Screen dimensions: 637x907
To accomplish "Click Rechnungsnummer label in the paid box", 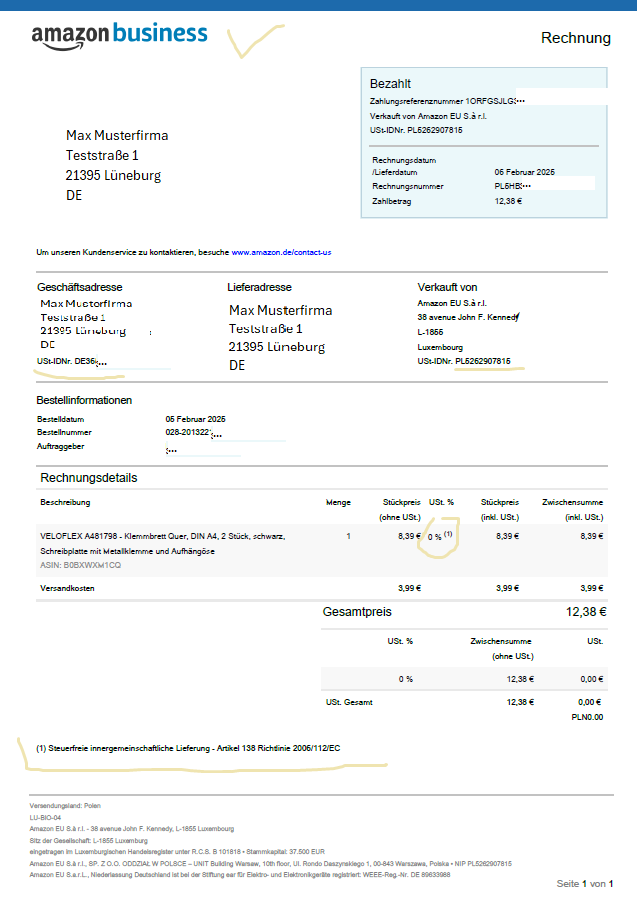I will [408, 186].
